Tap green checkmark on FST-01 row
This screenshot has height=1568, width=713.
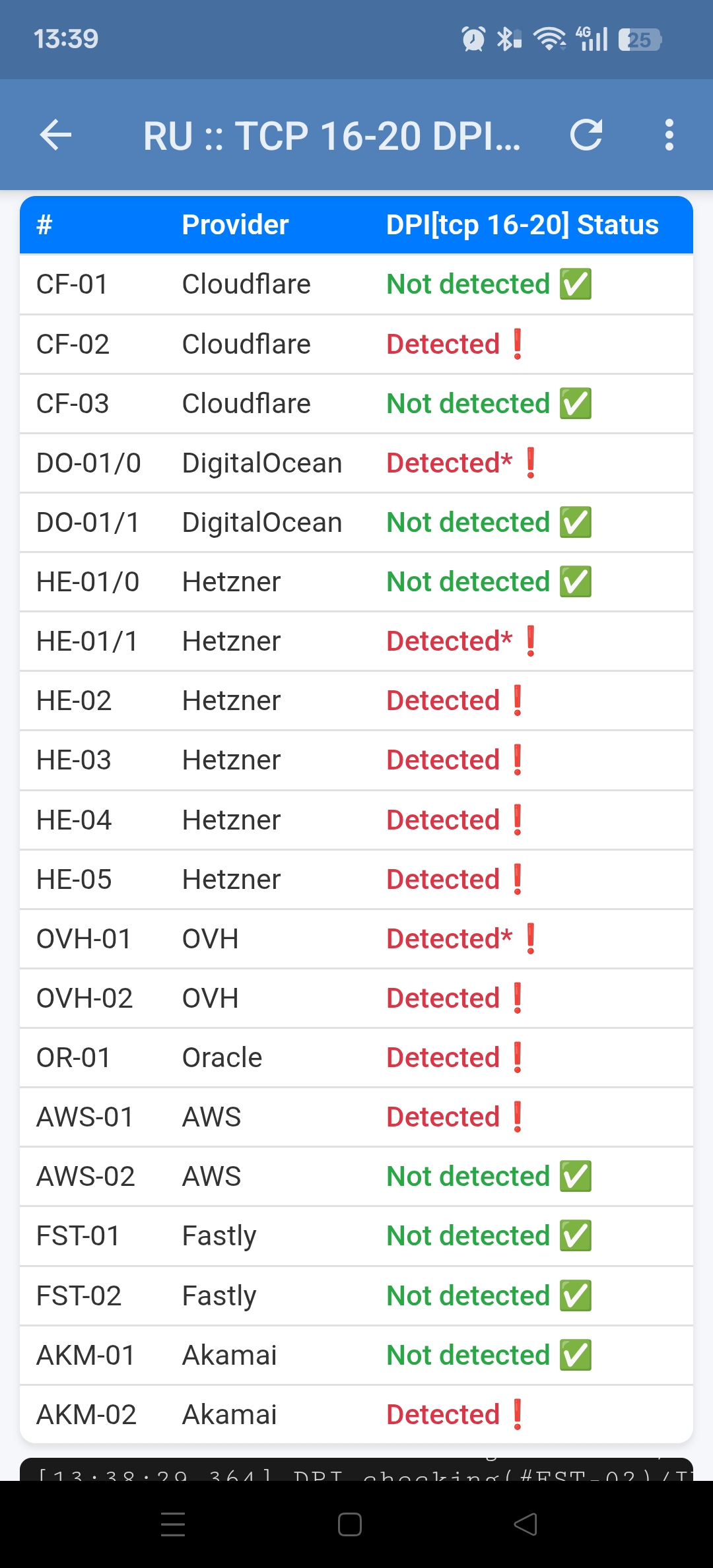576,1236
